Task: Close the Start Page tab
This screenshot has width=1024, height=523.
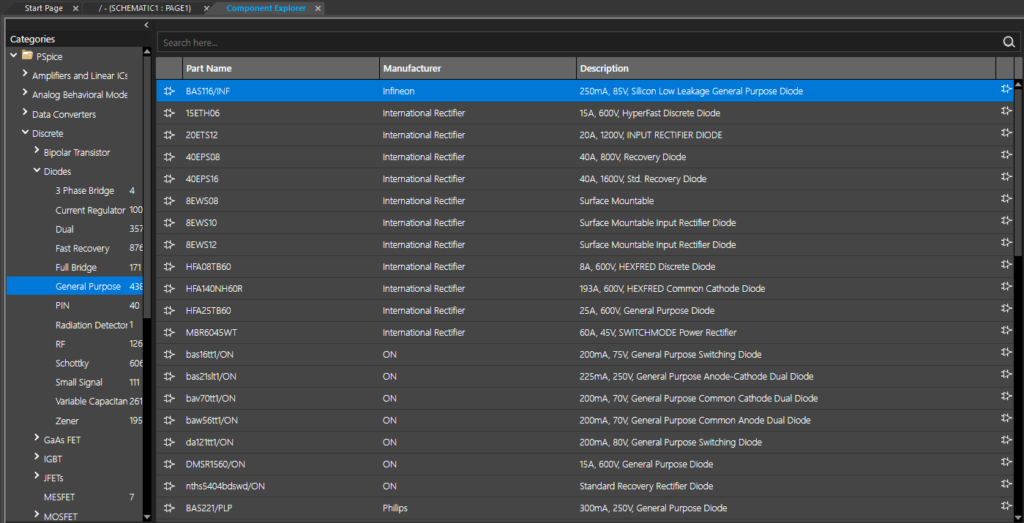Action: (75, 8)
